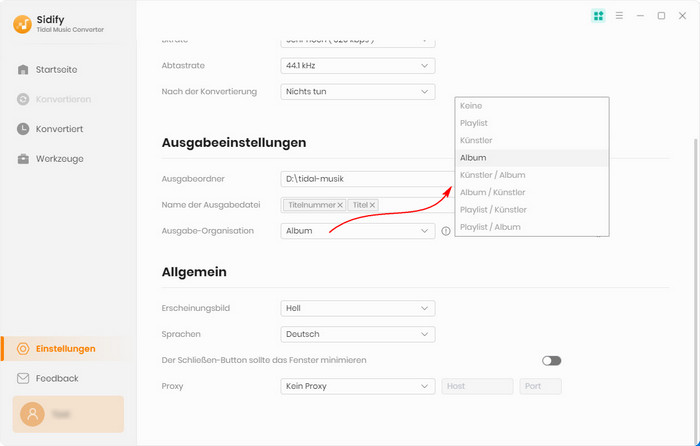Open the Nach der Konvertierung dropdown
The width and height of the screenshot is (700, 446).
(x=358, y=92)
